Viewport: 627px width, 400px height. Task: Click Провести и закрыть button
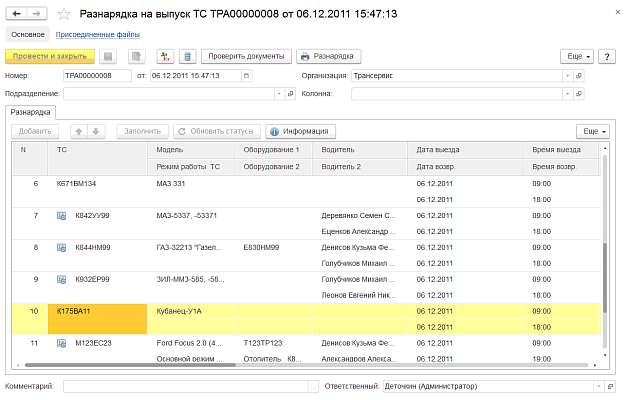(50, 57)
